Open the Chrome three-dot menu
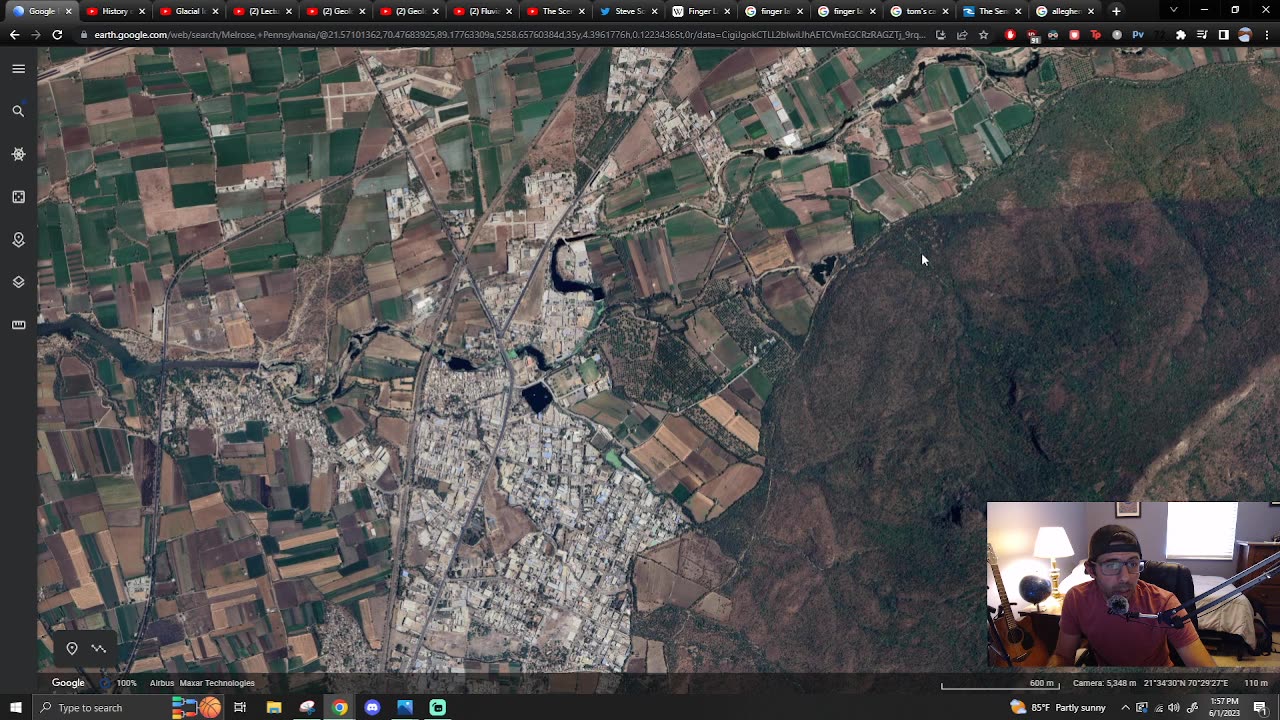Screen dimensions: 1280x720 click(1266, 35)
